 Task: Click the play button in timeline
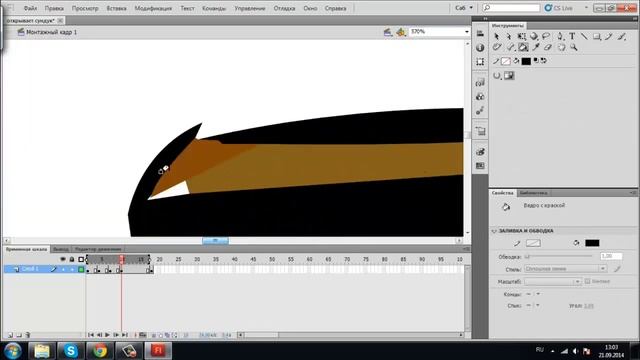[x=107, y=335]
